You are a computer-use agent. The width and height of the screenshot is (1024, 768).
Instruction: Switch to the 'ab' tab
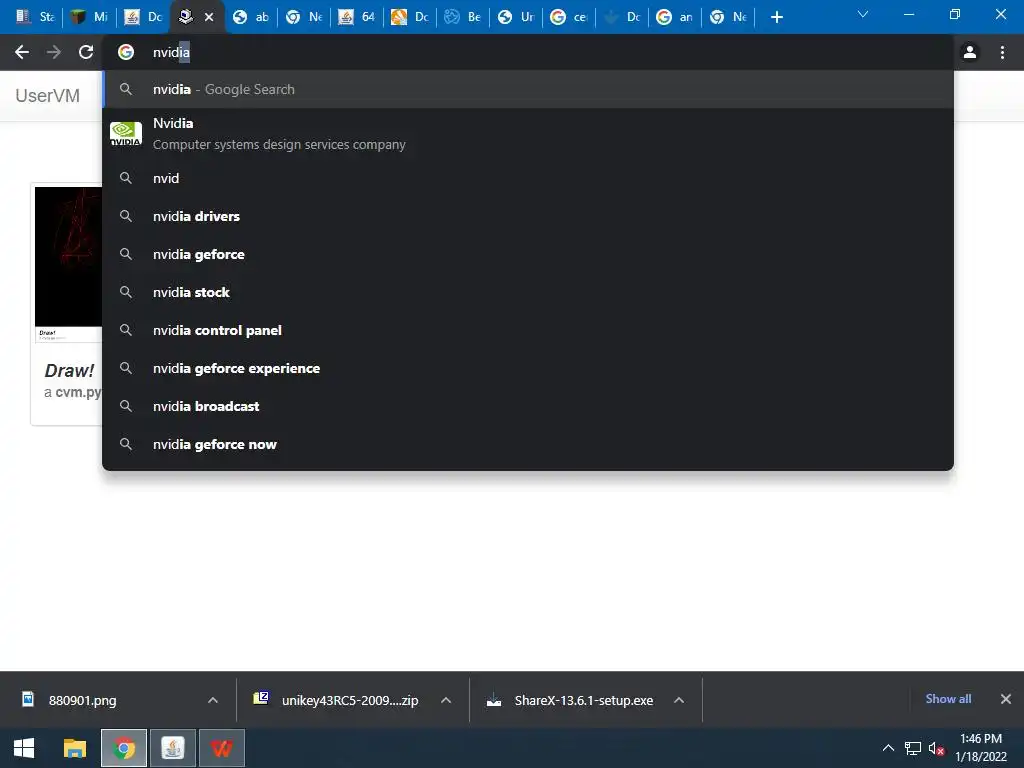click(x=251, y=17)
